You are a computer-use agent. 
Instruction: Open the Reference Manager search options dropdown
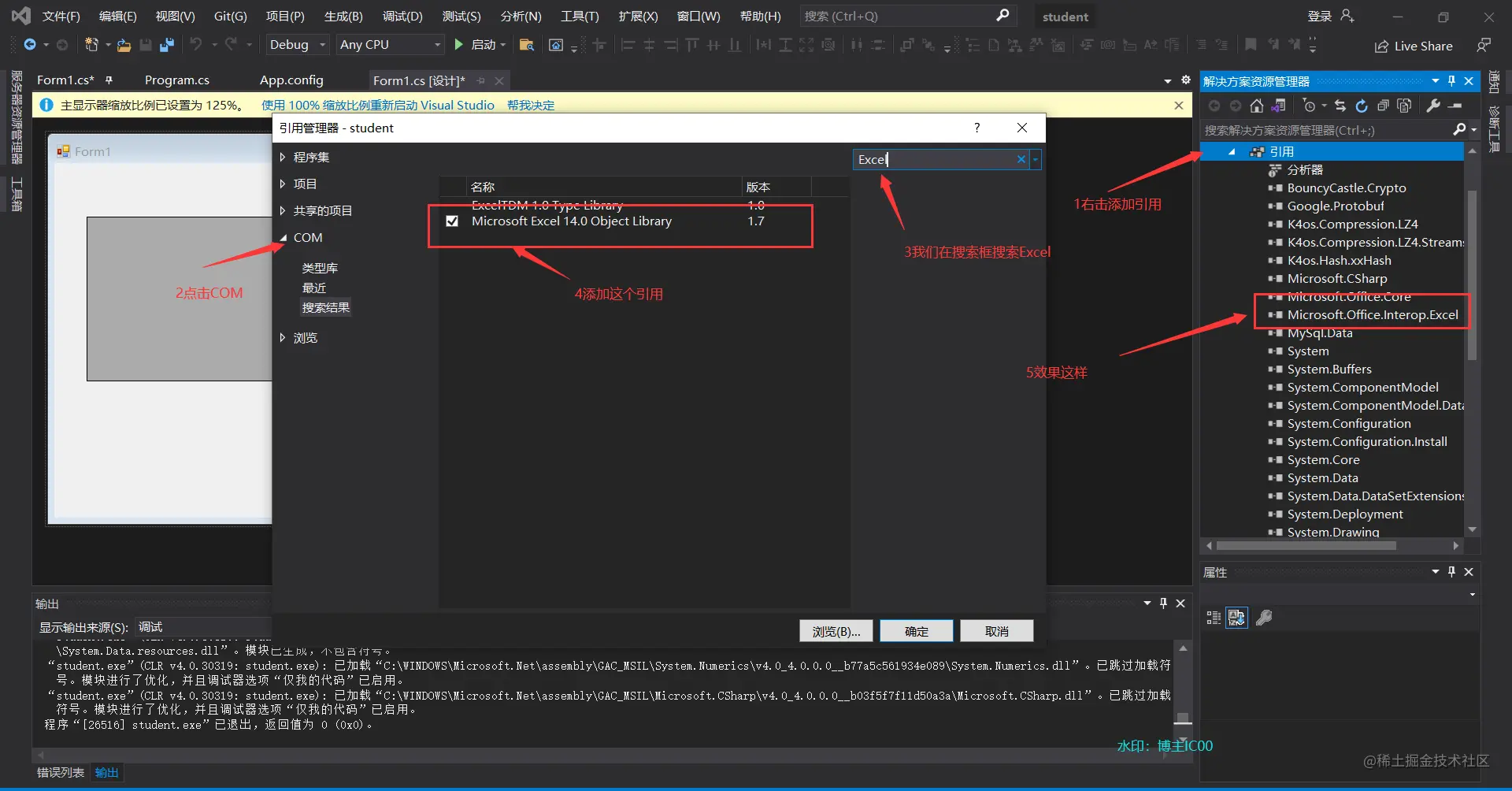click(x=1036, y=160)
